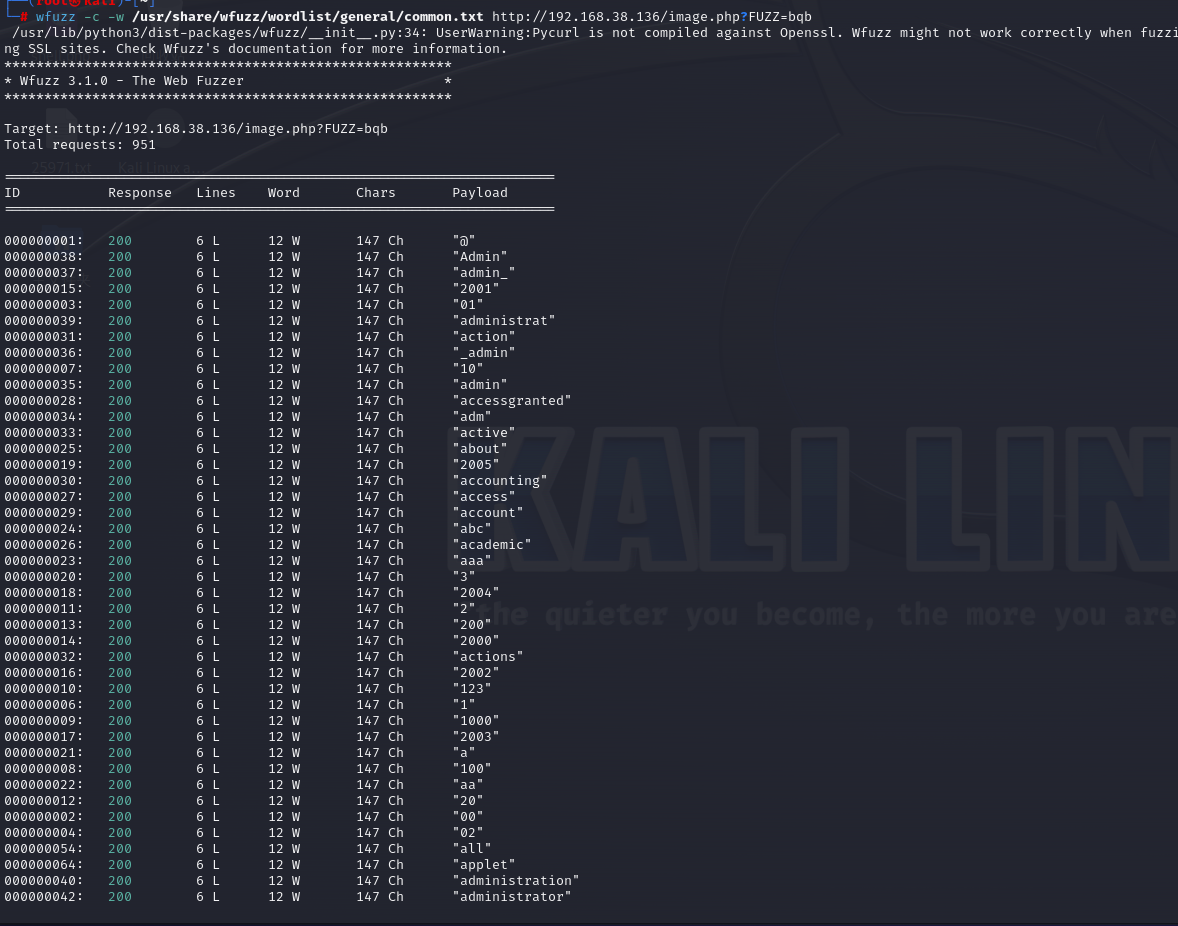The height and width of the screenshot is (926, 1178).
Task: Click the "accessgranted" payload entry
Action: [512, 400]
